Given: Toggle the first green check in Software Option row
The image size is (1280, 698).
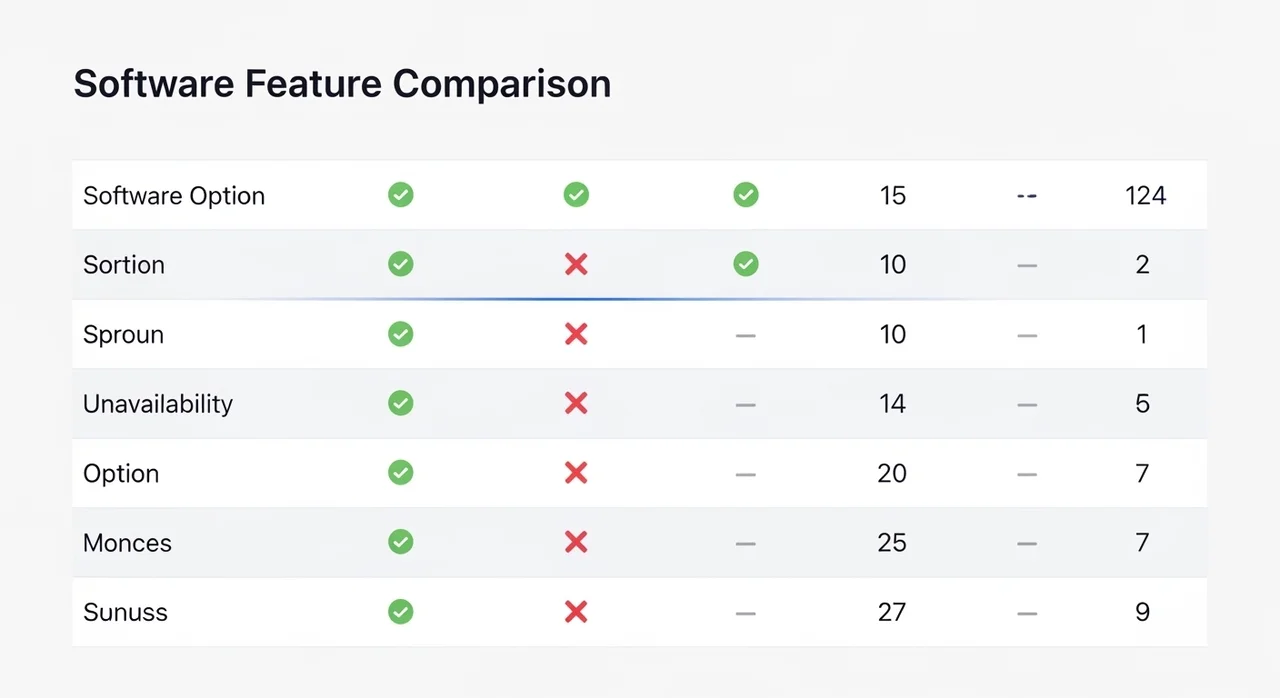Looking at the screenshot, I should pos(401,195).
